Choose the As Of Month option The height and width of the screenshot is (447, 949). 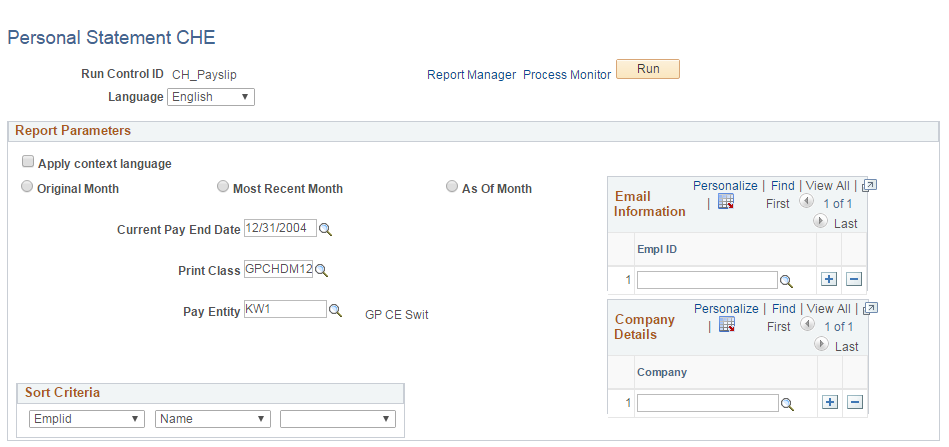(x=452, y=186)
